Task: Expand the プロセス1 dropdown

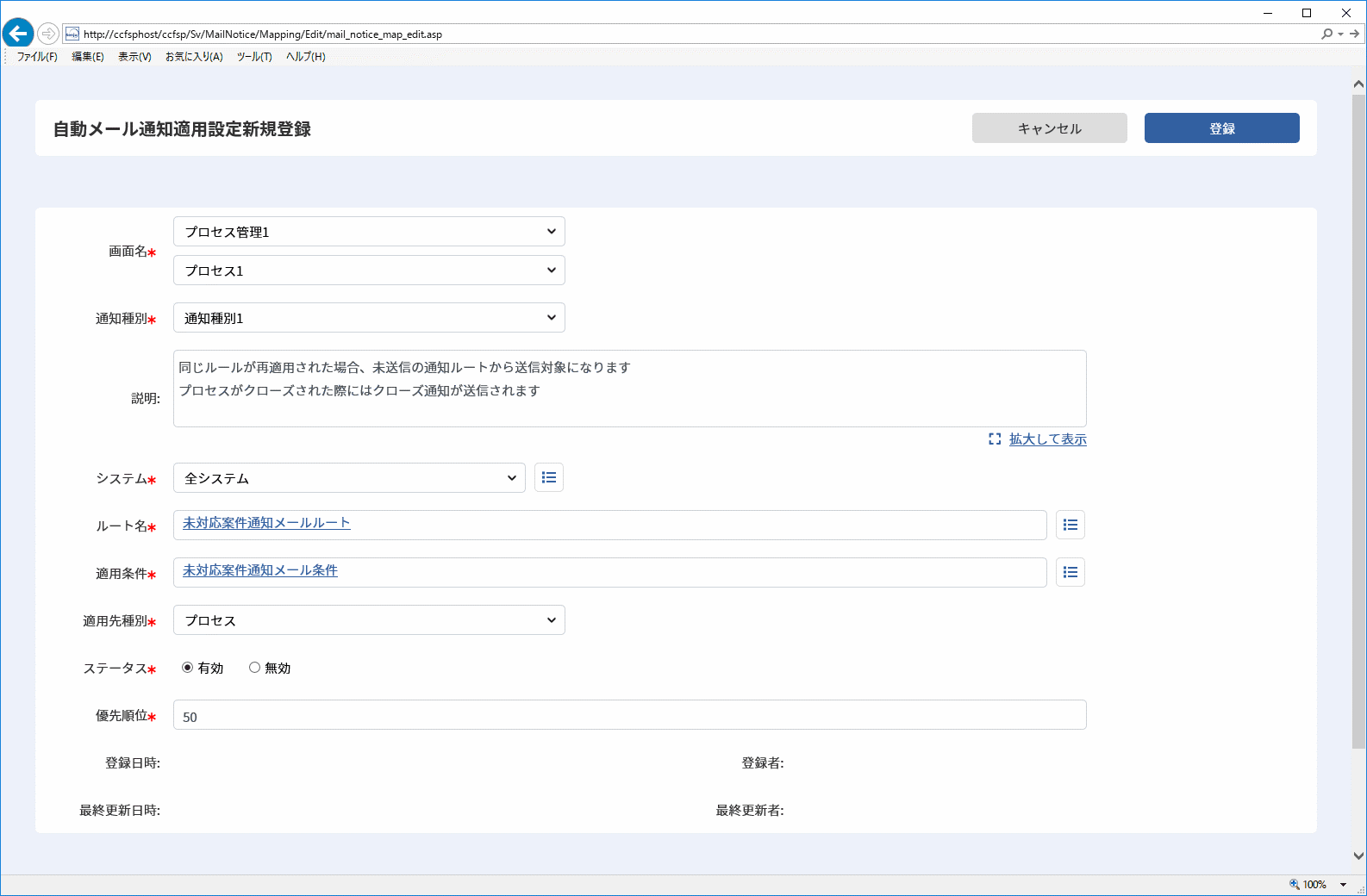Action: click(369, 271)
